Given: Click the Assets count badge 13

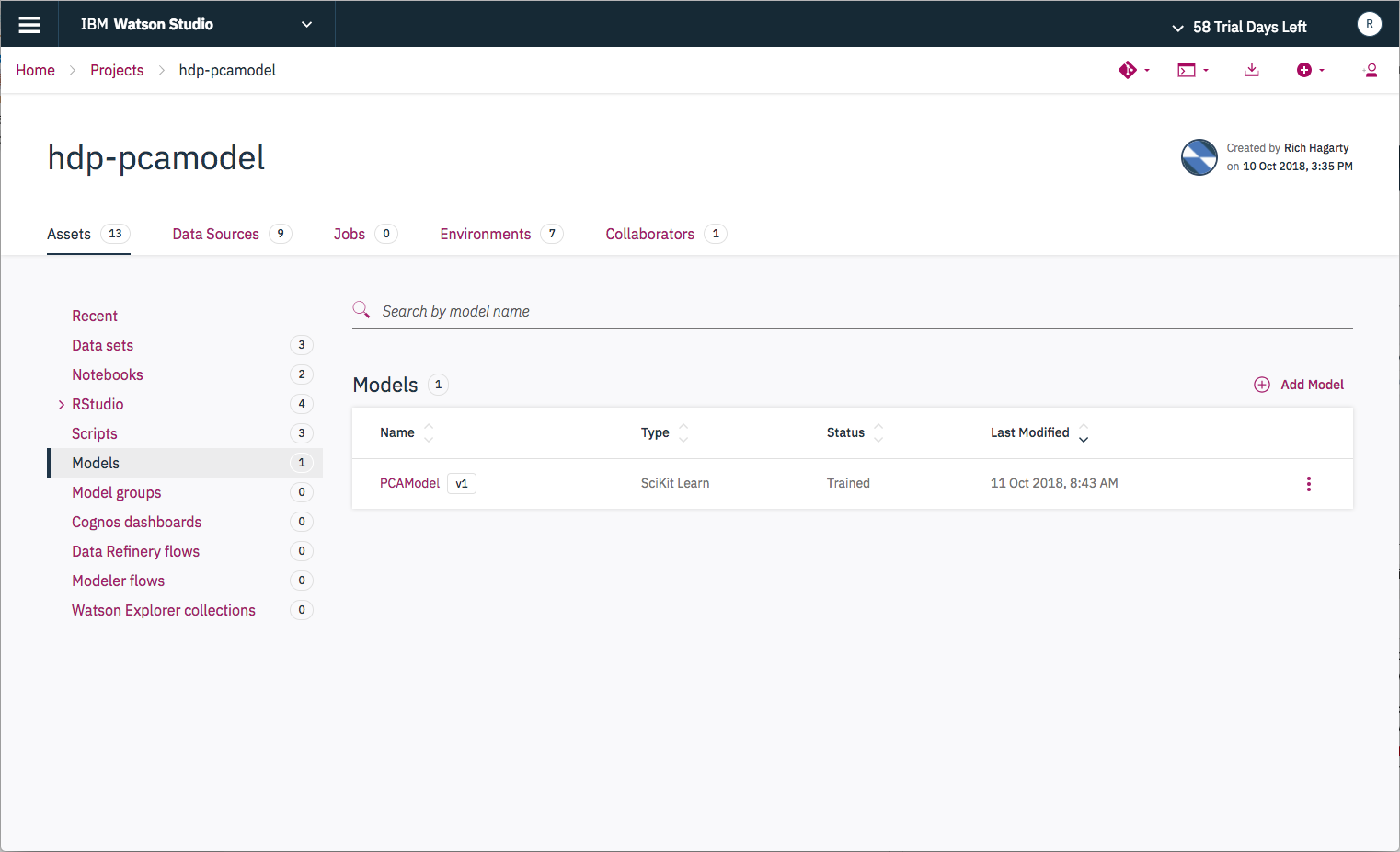Looking at the screenshot, I should (115, 234).
